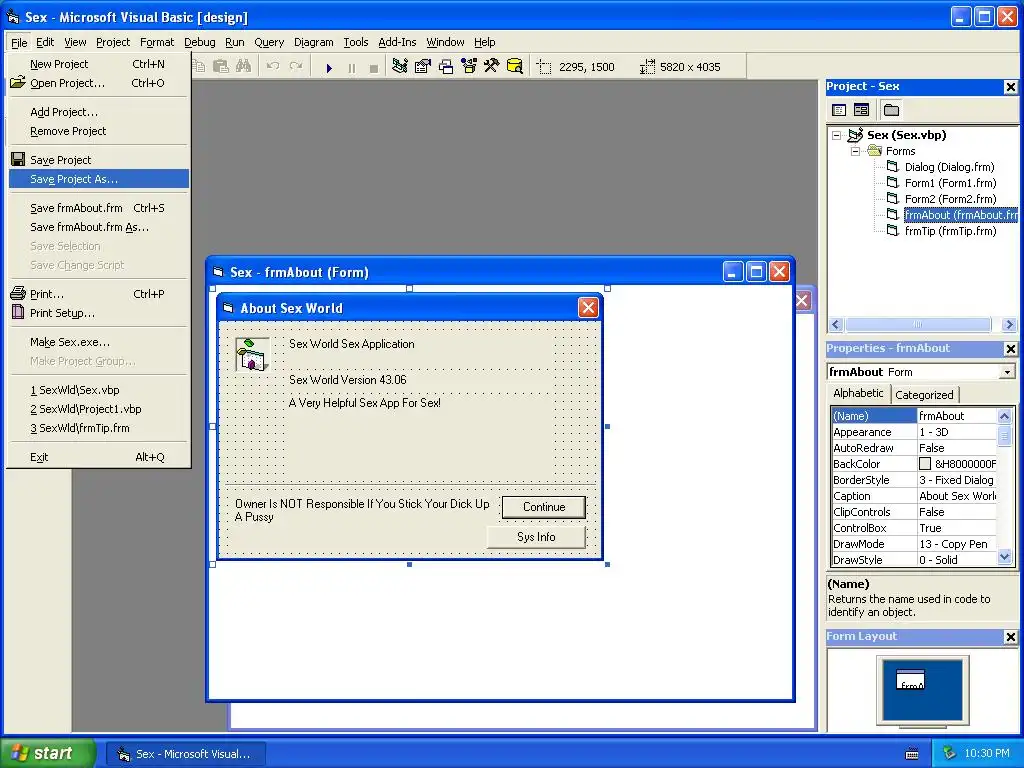The width and height of the screenshot is (1024, 768).
Task: Close the Properties - frmAbout panel
Action: (1010, 349)
